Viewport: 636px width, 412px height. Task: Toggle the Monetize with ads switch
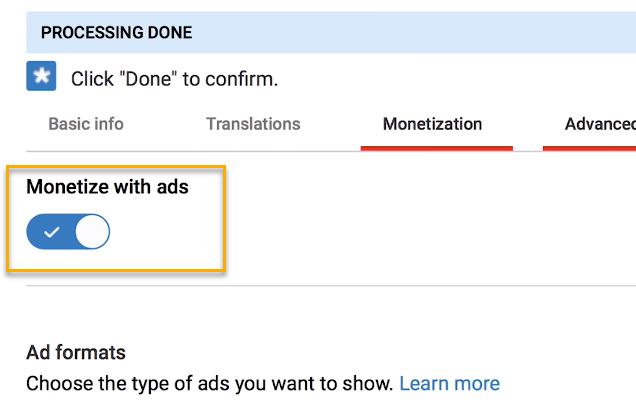pyautogui.click(x=68, y=232)
